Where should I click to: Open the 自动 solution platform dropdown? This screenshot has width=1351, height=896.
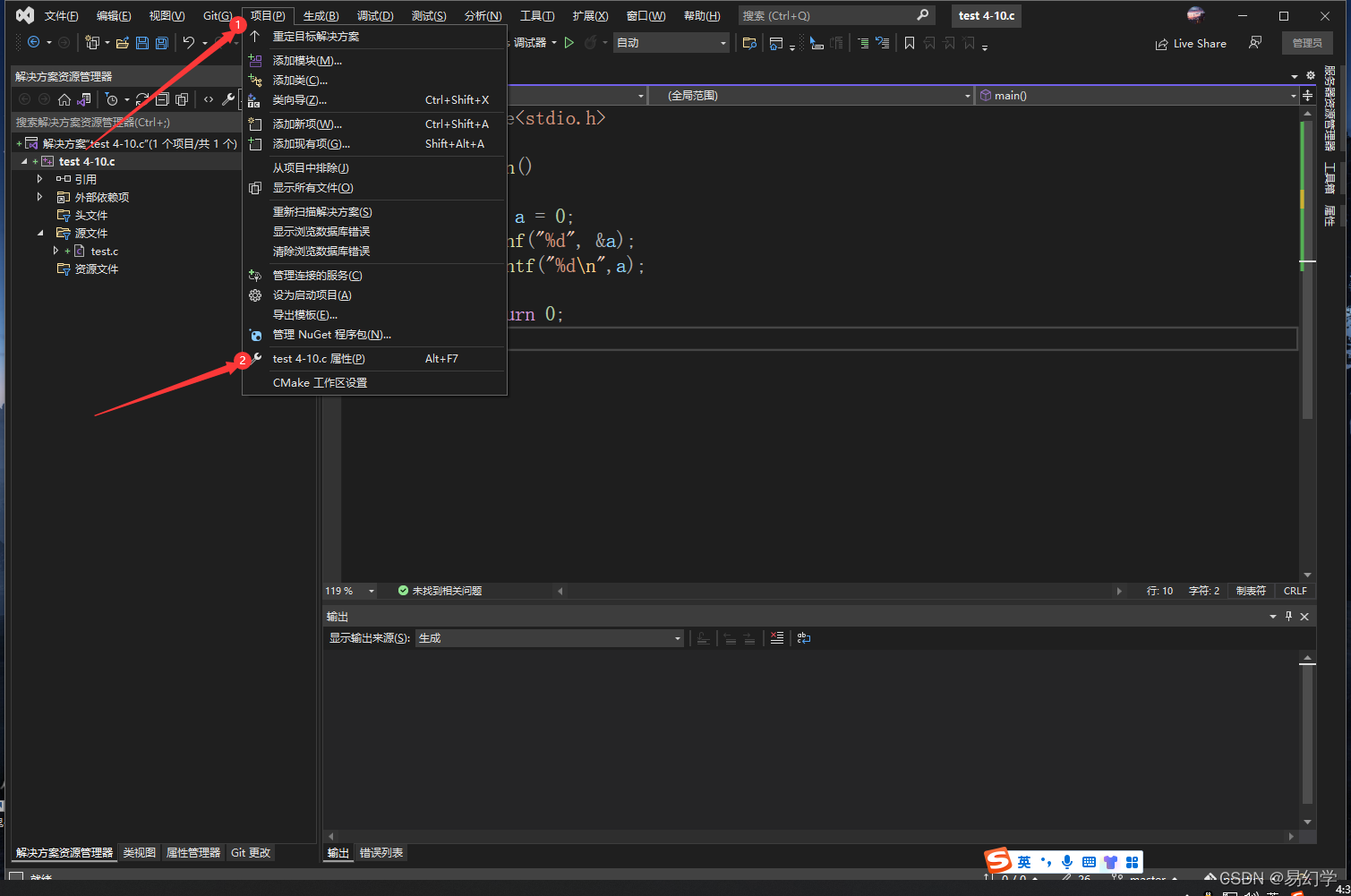(x=671, y=42)
